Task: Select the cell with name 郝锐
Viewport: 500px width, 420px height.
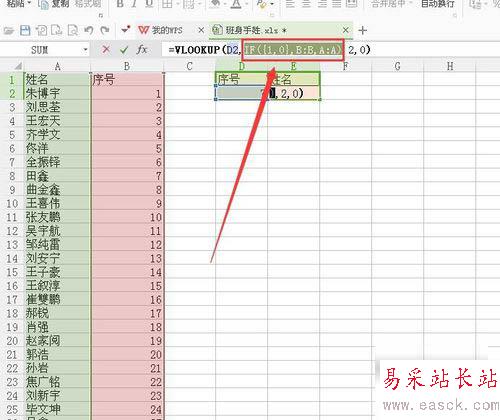Action: [57, 313]
